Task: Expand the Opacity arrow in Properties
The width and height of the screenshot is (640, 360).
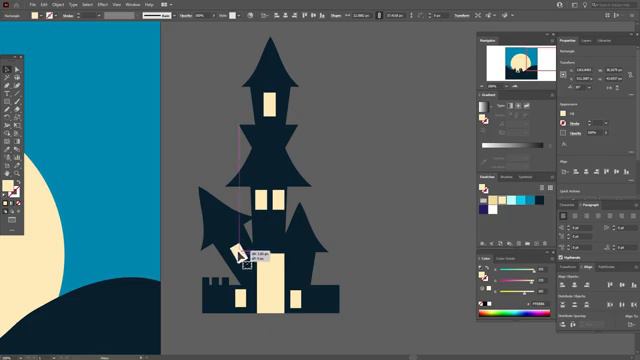Action: pyautogui.click(x=606, y=133)
